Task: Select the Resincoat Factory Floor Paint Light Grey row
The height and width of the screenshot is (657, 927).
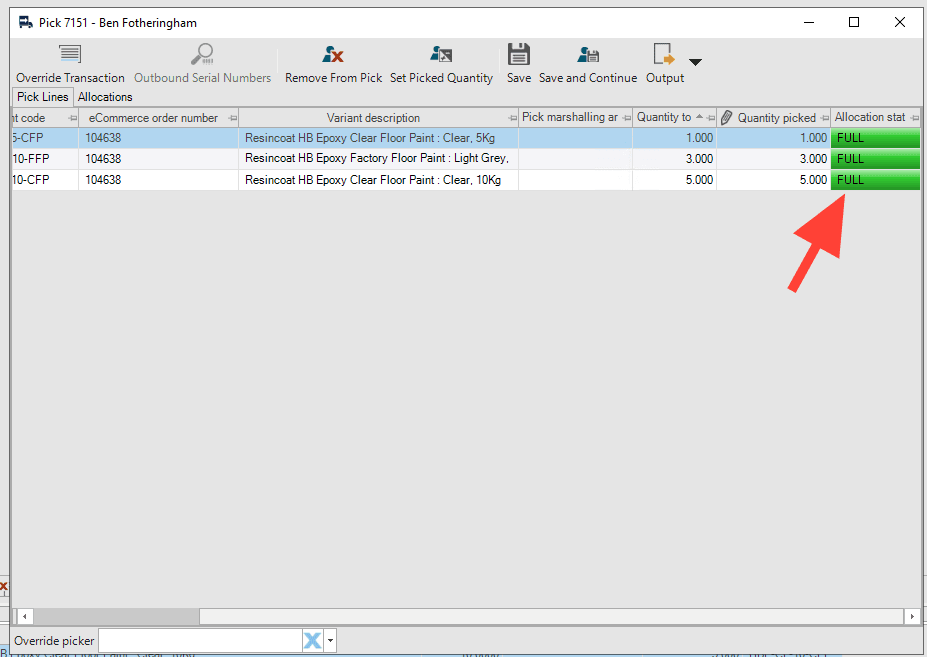Action: click(466, 159)
